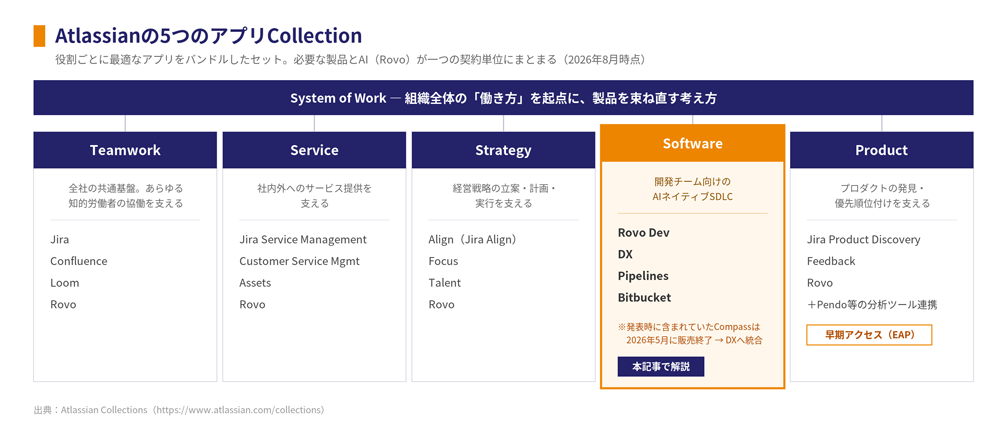
Task: Click Talent in the Strategy list
Action: pos(445,283)
